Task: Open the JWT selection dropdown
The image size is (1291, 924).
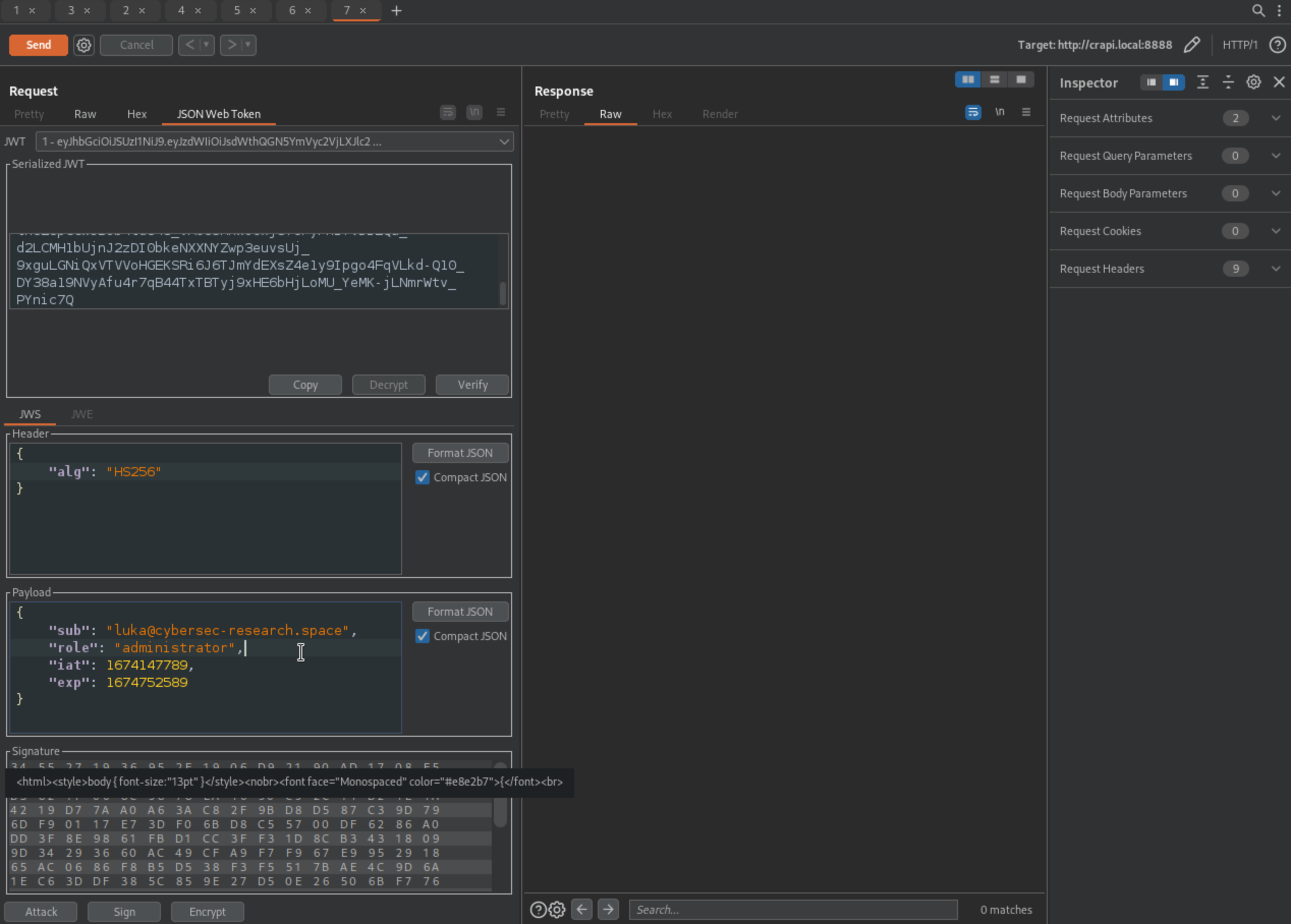Action: coord(503,141)
